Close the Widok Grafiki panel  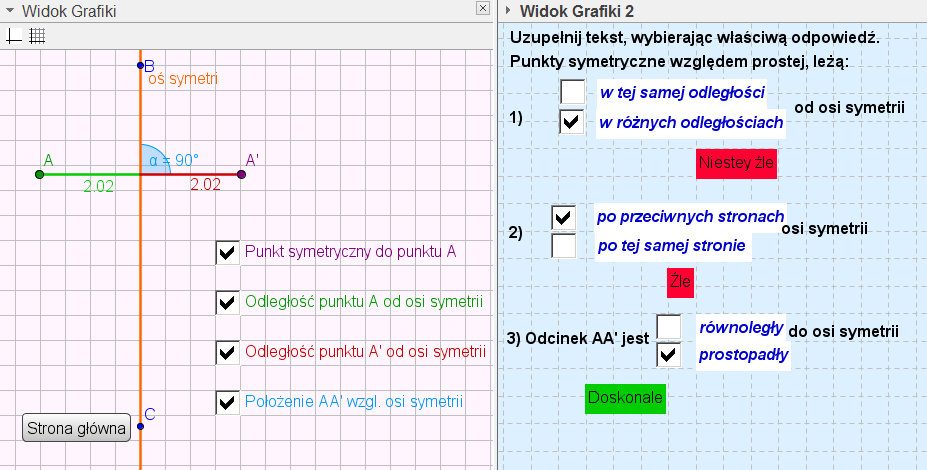pos(483,8)
